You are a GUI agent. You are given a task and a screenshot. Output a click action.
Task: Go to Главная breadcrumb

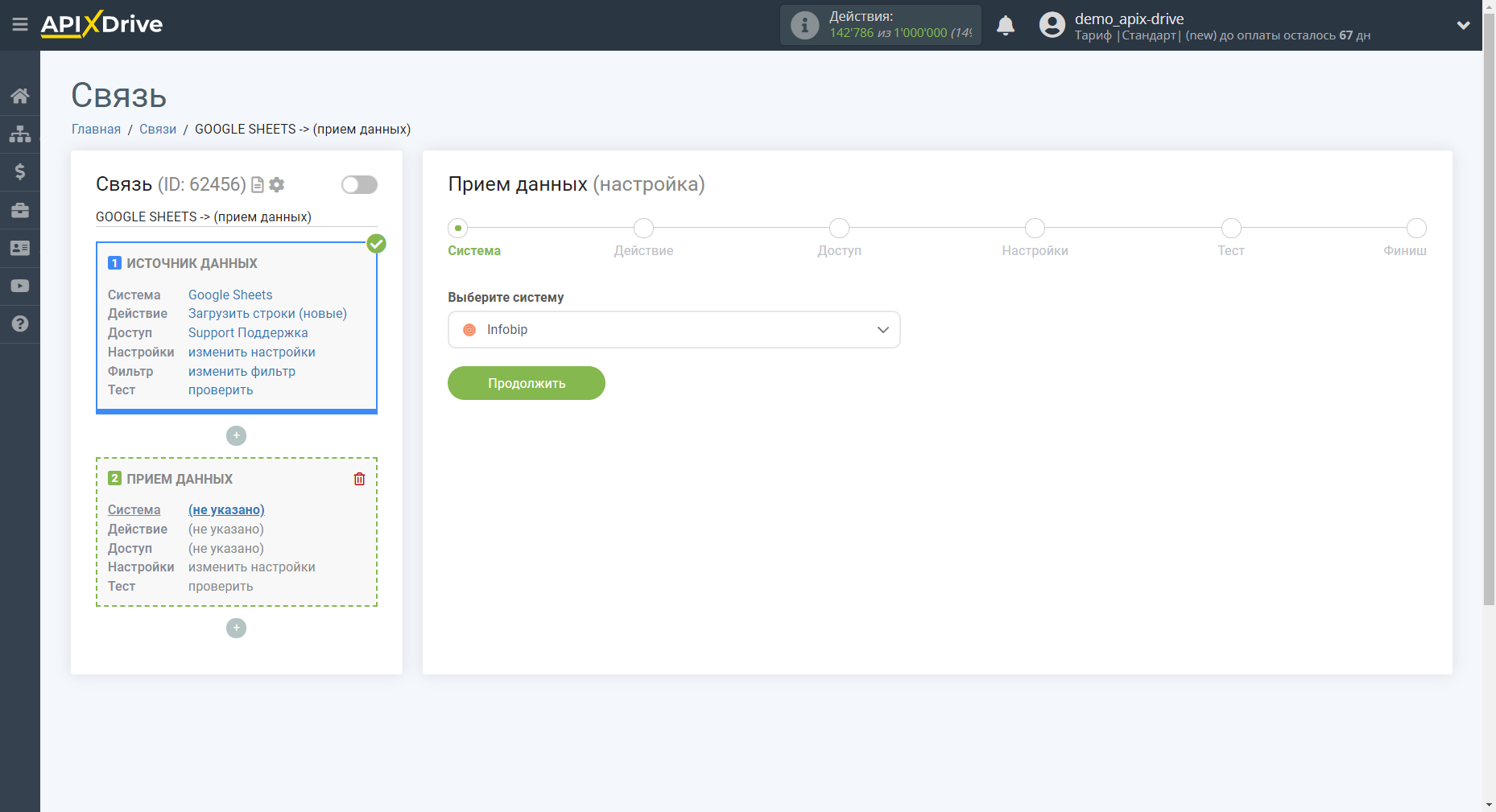tap(96, 130)
